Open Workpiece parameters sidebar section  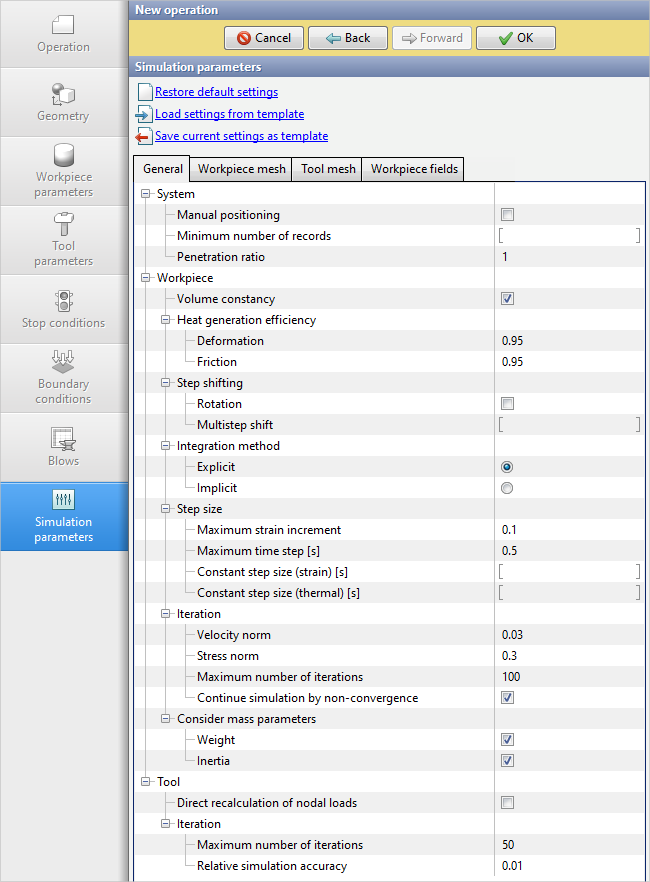[63, 171]
